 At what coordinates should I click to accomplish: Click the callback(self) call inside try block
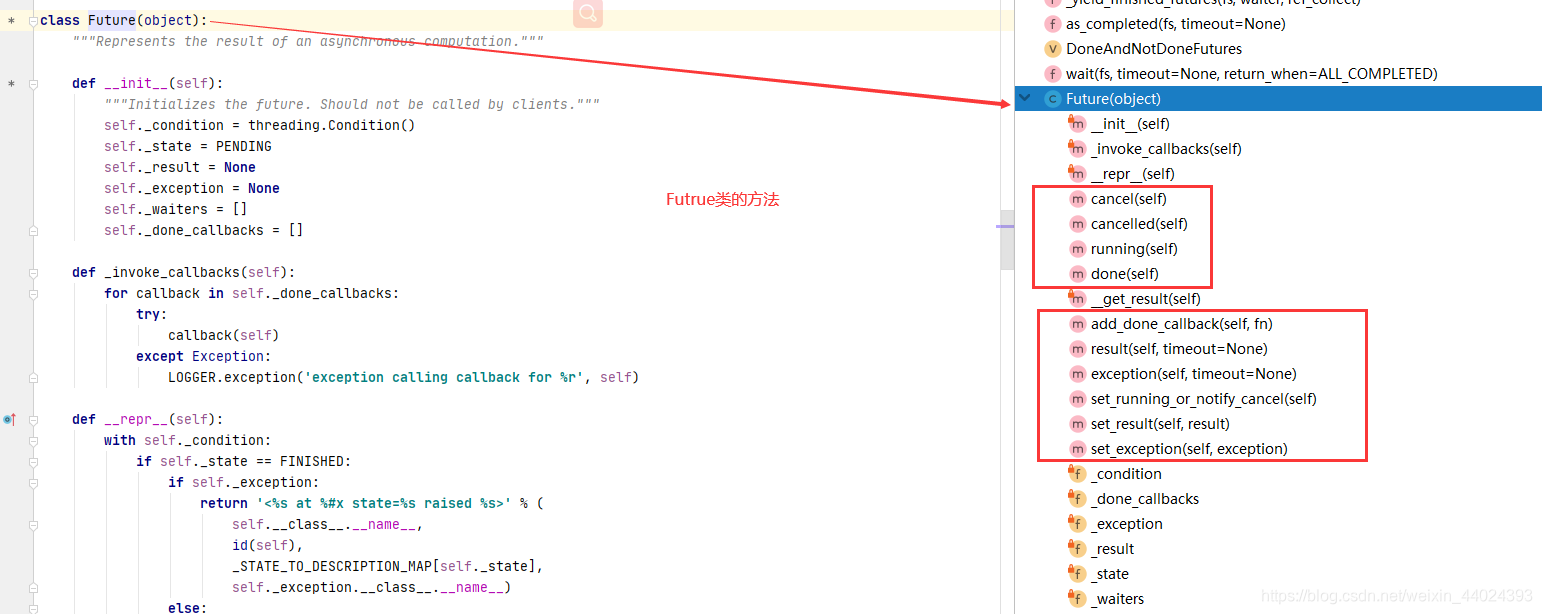click(x=224, y=335)
